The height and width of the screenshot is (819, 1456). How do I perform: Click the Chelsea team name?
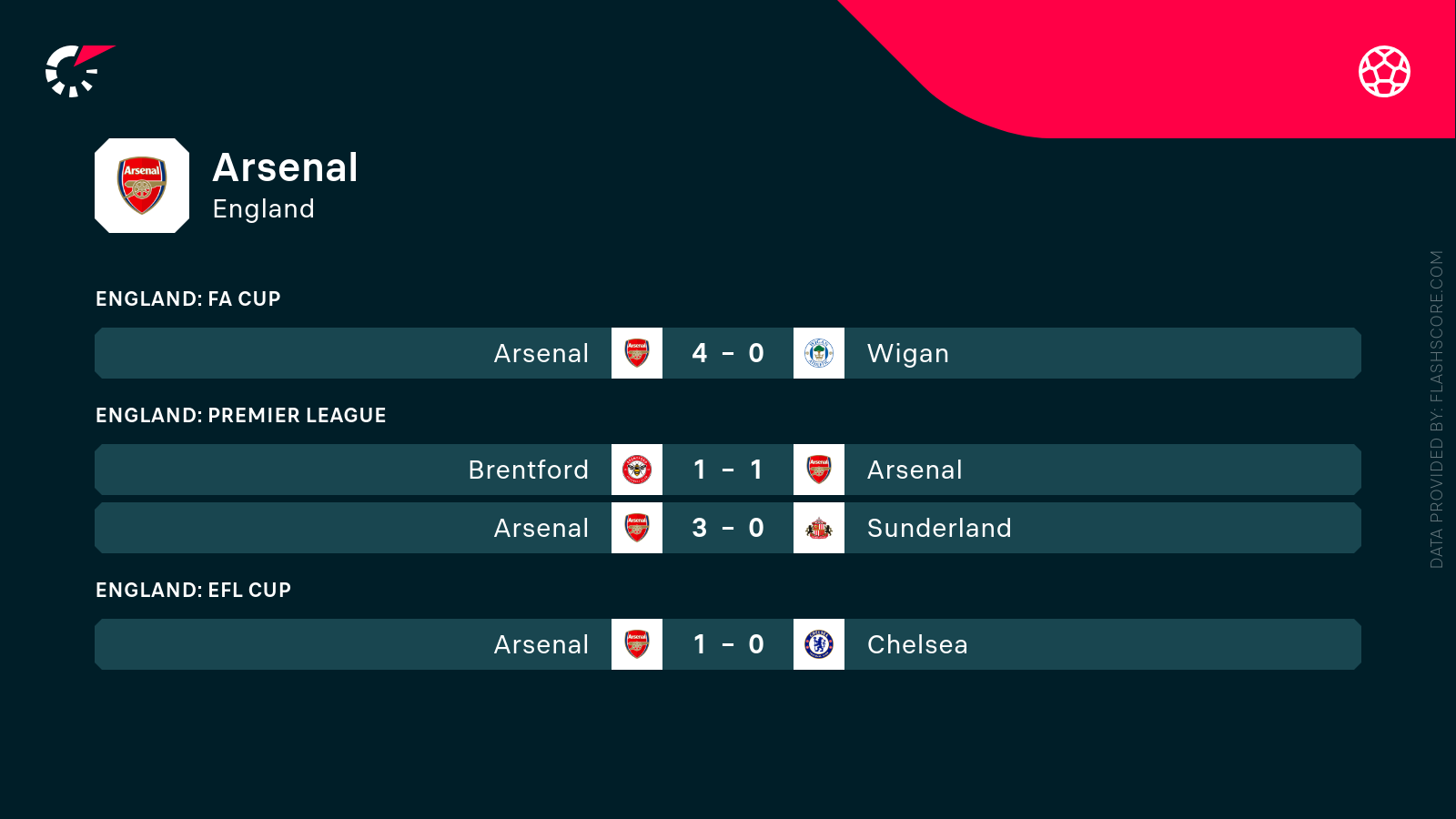click(917, 644)
